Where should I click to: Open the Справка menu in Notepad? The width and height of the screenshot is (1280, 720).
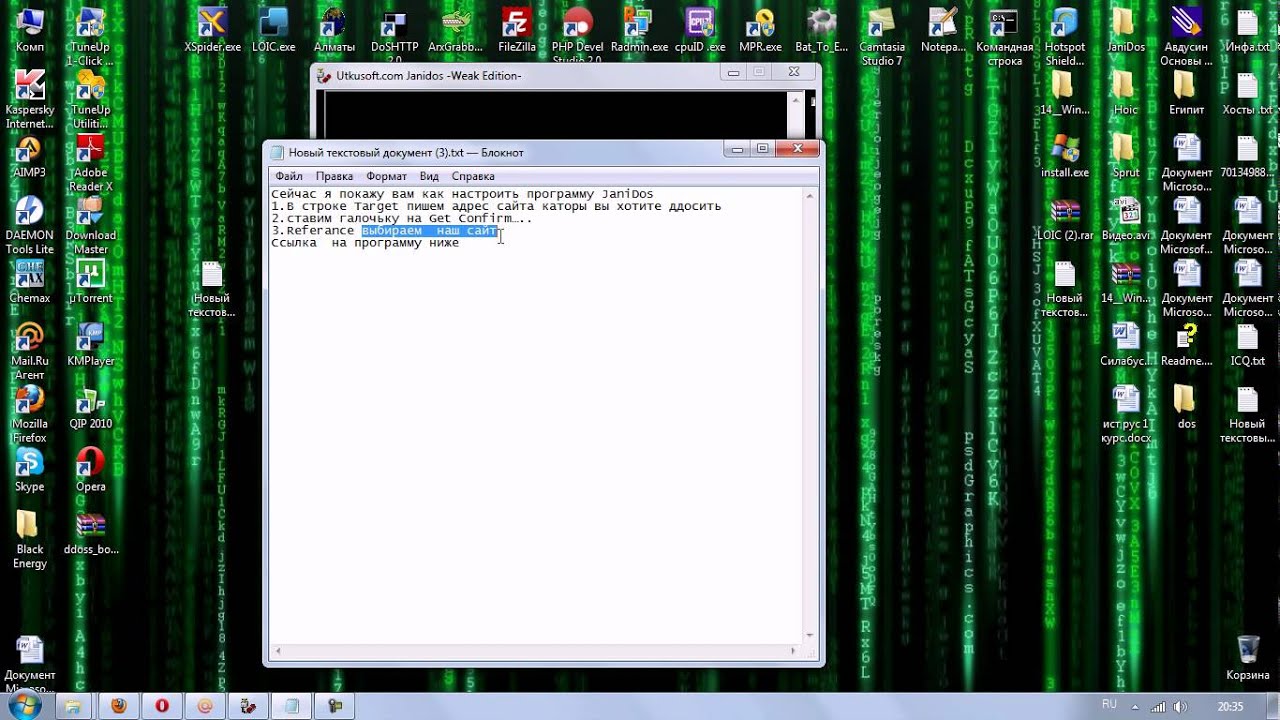coord(473,176)
